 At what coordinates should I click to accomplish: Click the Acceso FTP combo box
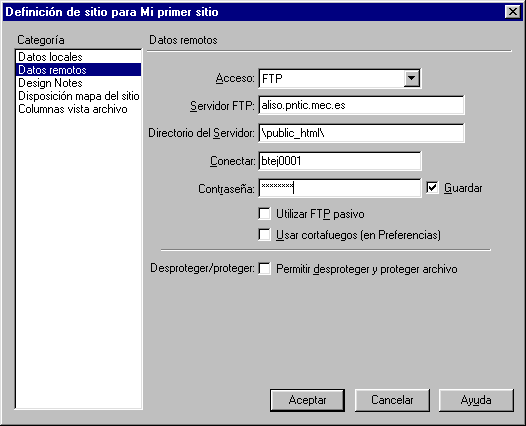(x=339, y=78)
